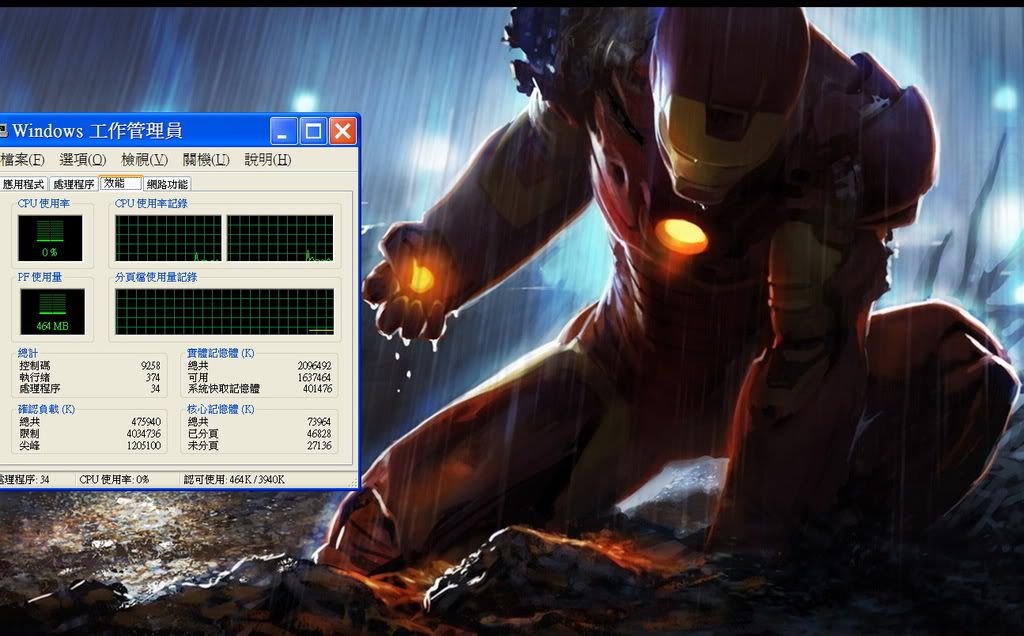Click the 限制 value 4034736
This screenshot has width=1024, height=636.
(144, 434)
